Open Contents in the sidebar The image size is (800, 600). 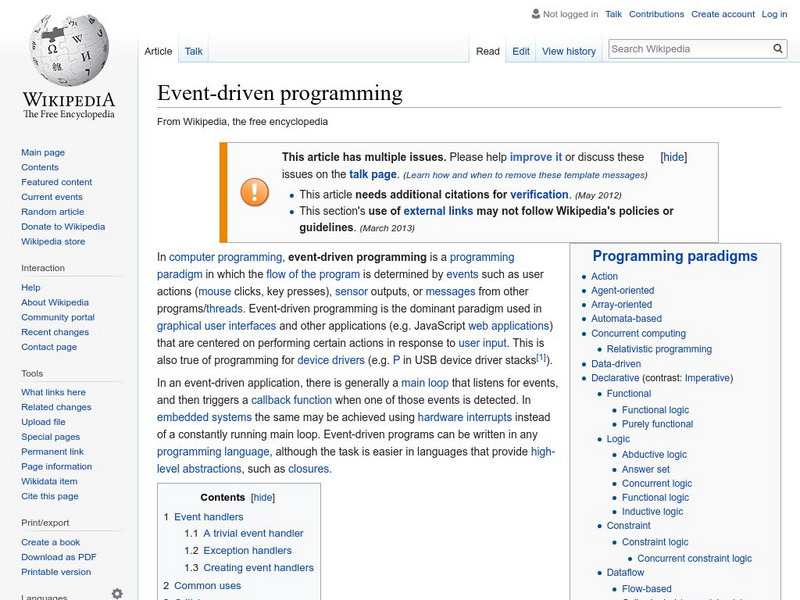pos(40,167)
